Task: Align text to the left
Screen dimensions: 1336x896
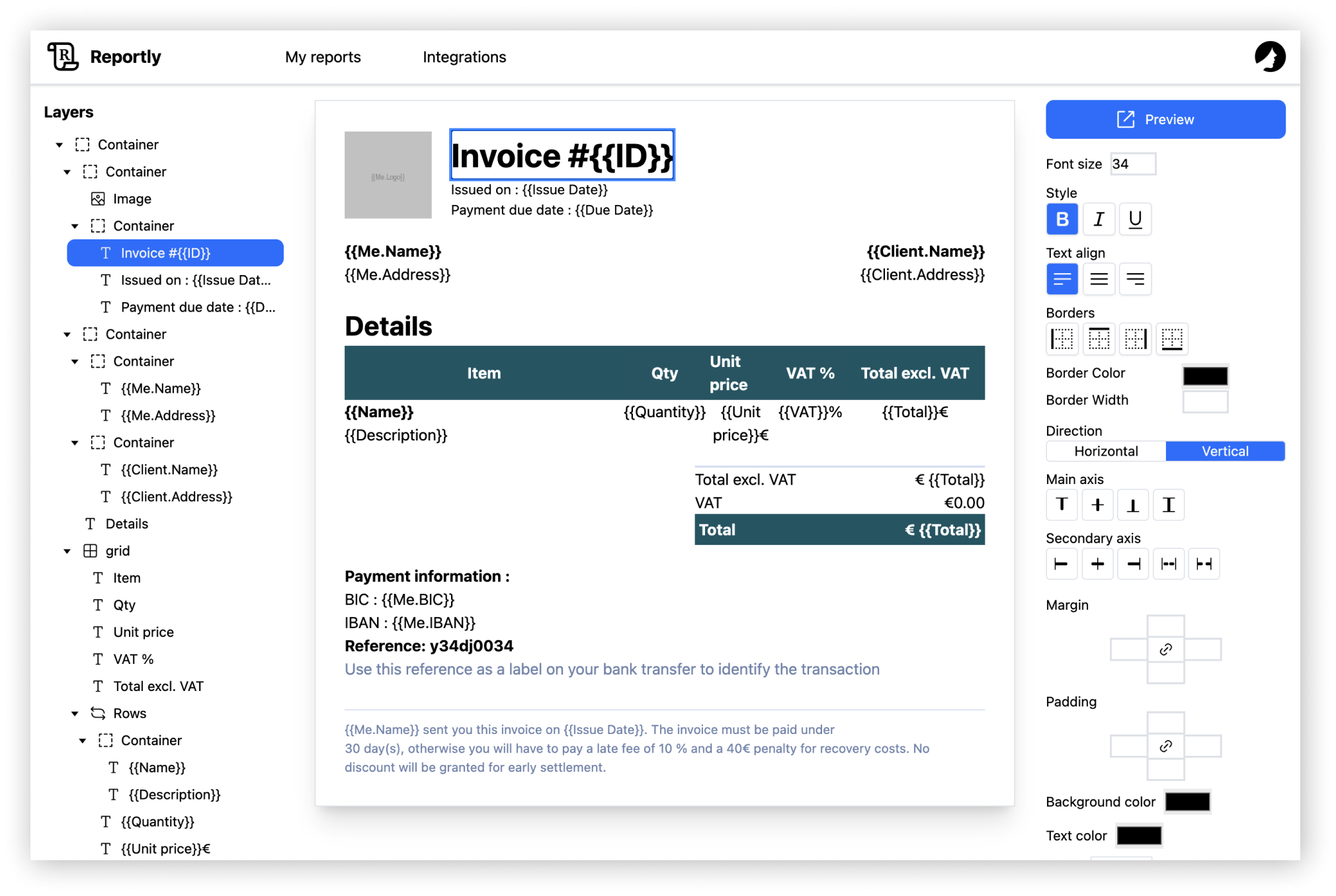Action: click(x=1062, y=279)
